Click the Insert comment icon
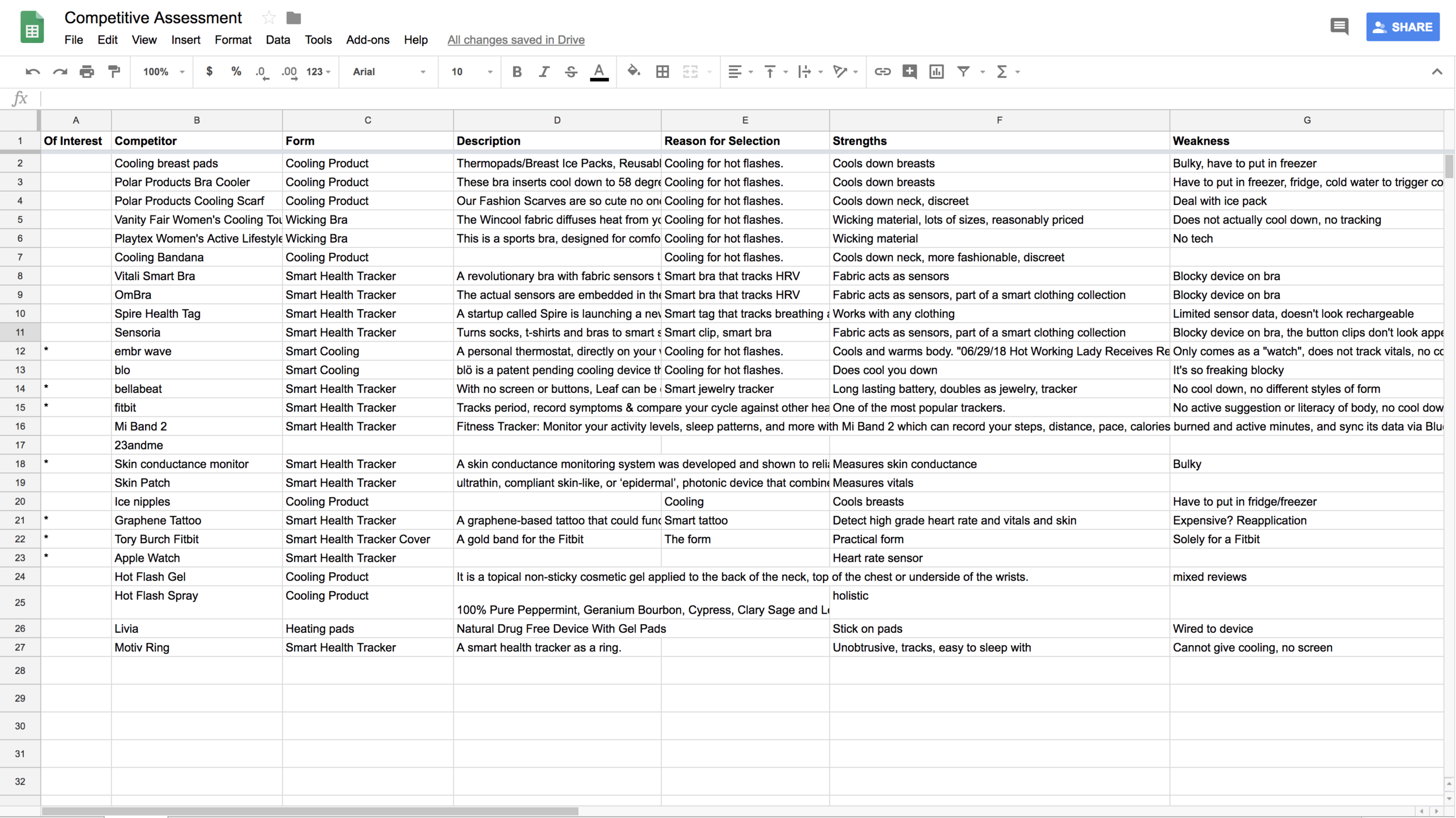 pos(909,72)
